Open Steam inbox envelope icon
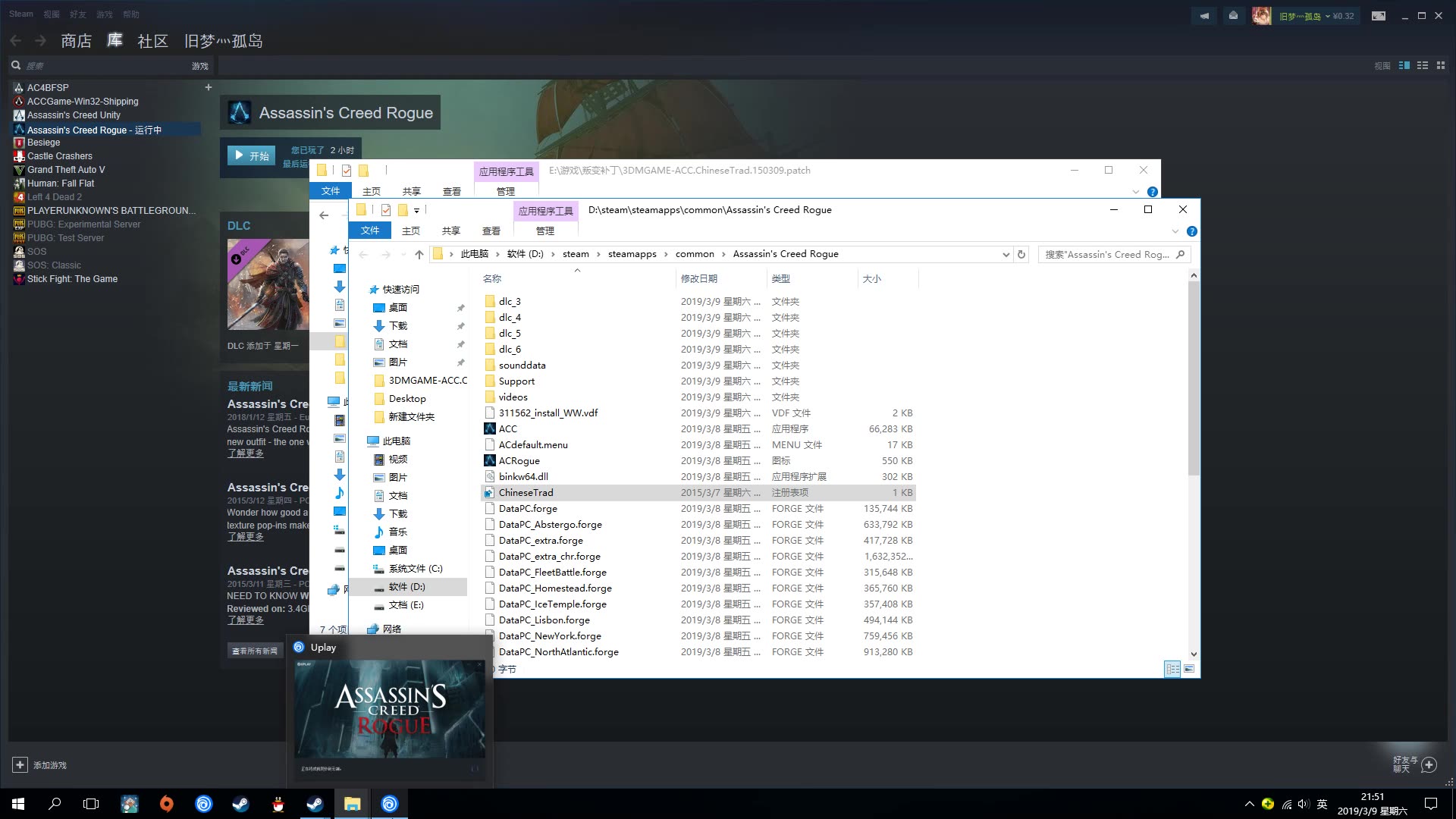Viewport: 1456px width, 819px height. pyautogui.click(x=1234, y=16)
